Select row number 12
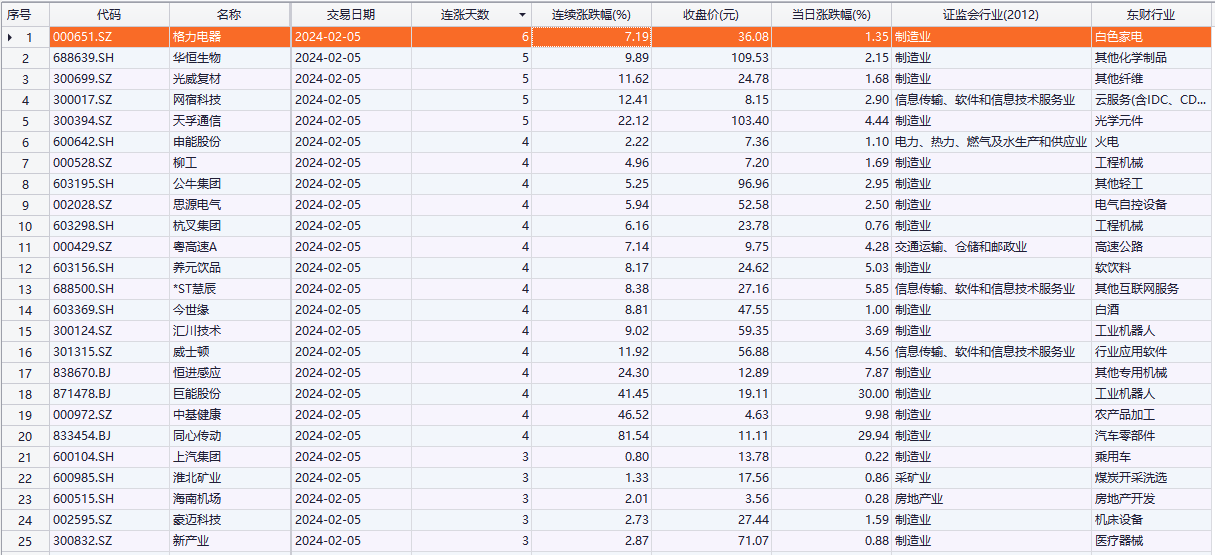Image resolution: width=1215 pixels, height=555 pixels. coord(26,268)
